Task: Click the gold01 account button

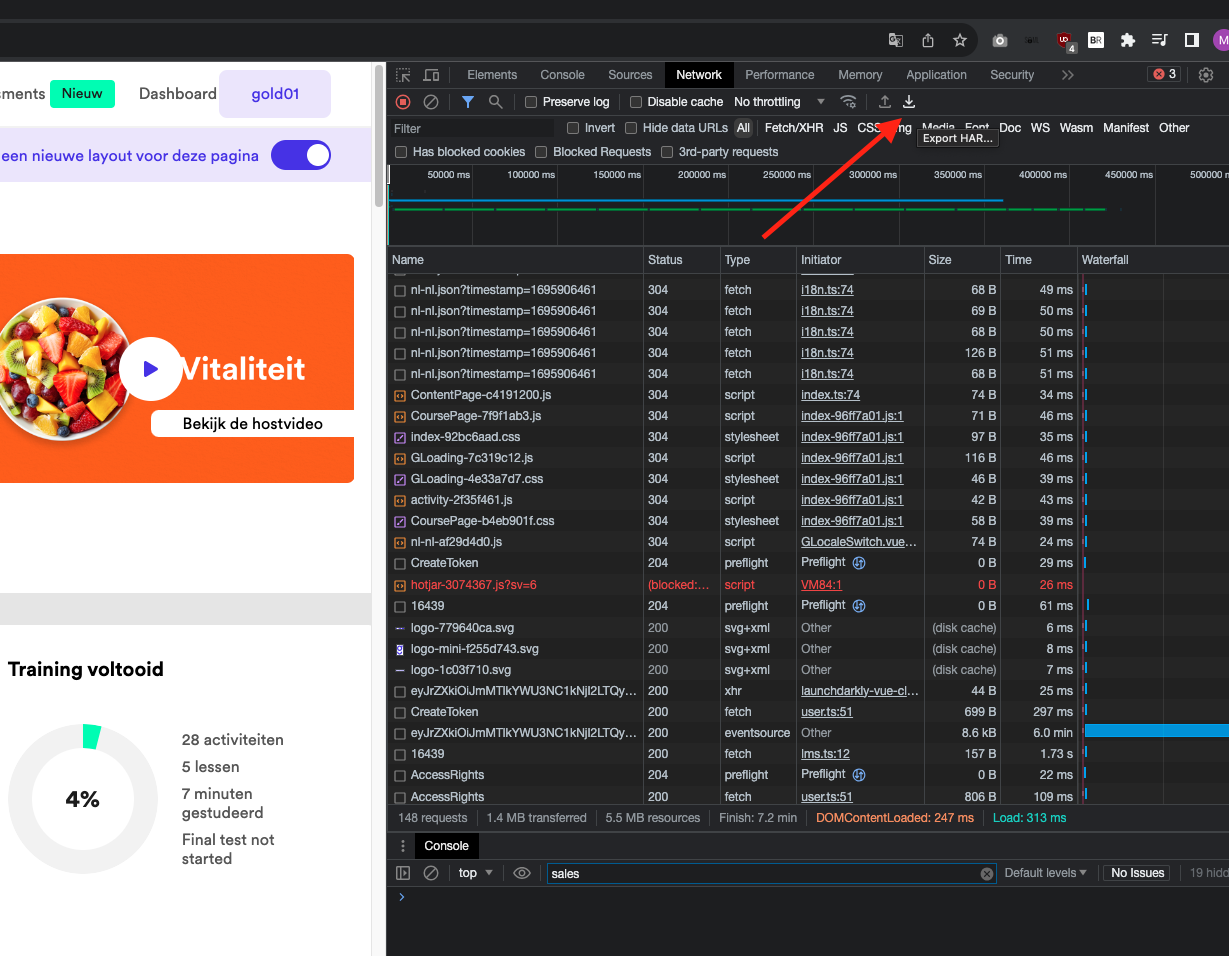Action: click(x=275, y=94)
